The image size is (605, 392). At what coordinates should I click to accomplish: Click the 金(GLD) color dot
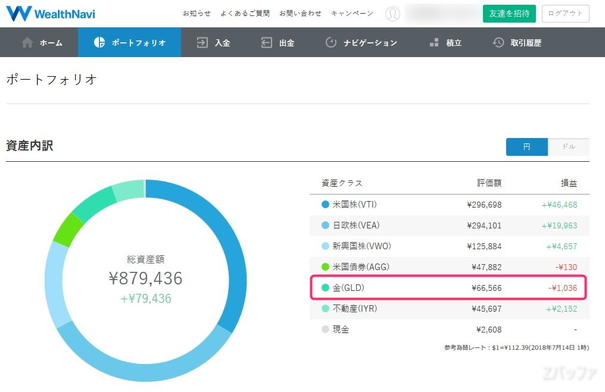[x=325, y=288]
